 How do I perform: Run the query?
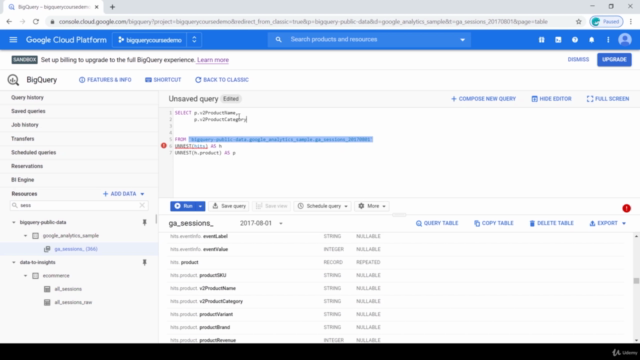tap(183, 206)
